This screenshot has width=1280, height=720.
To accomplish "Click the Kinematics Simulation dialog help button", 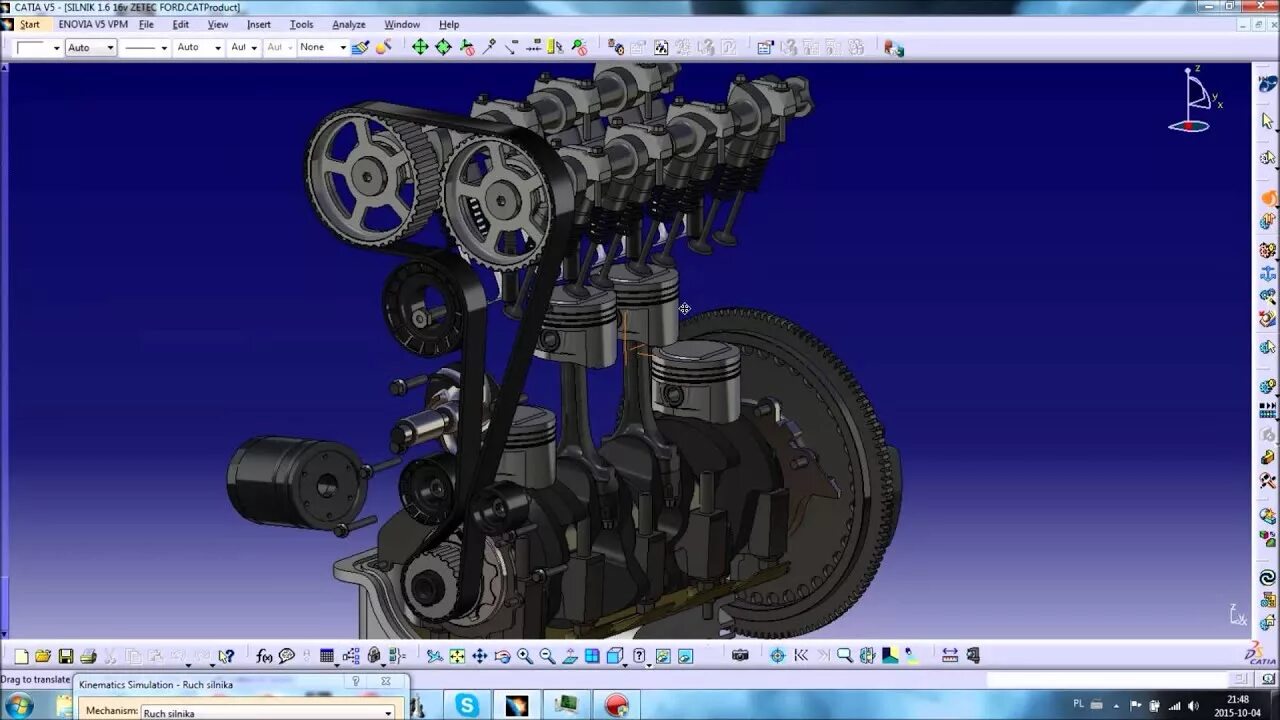I will point(355,681).
